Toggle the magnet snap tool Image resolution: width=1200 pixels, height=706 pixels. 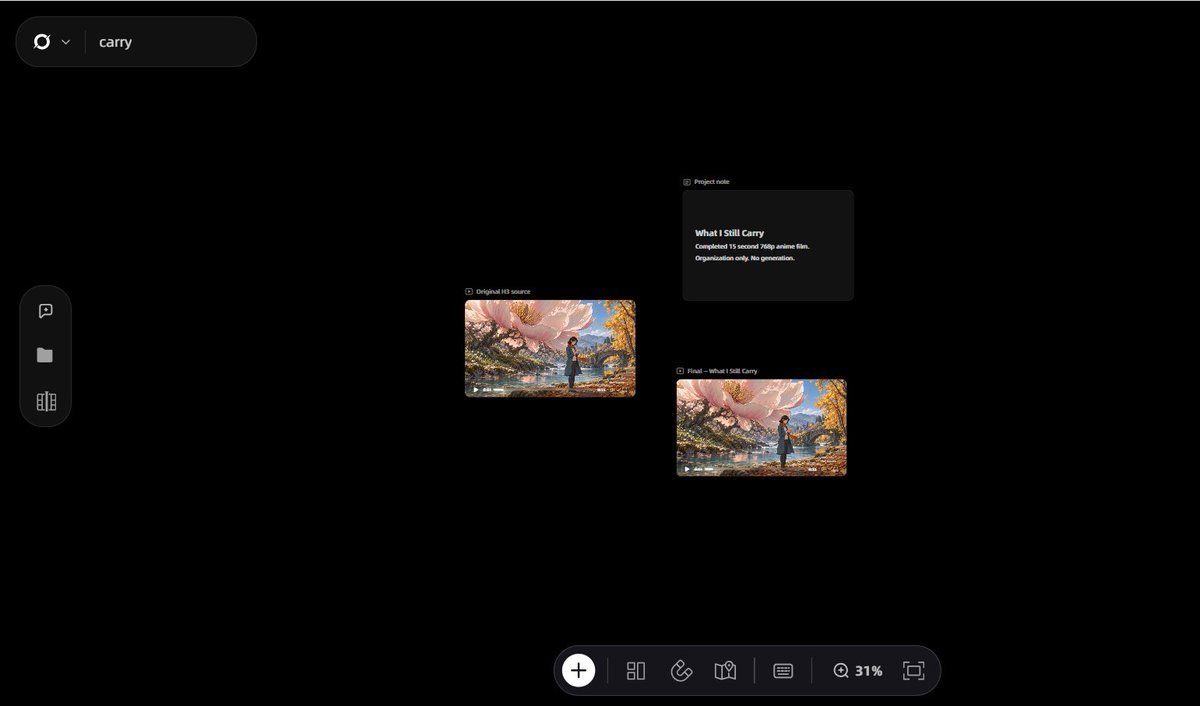681,671
